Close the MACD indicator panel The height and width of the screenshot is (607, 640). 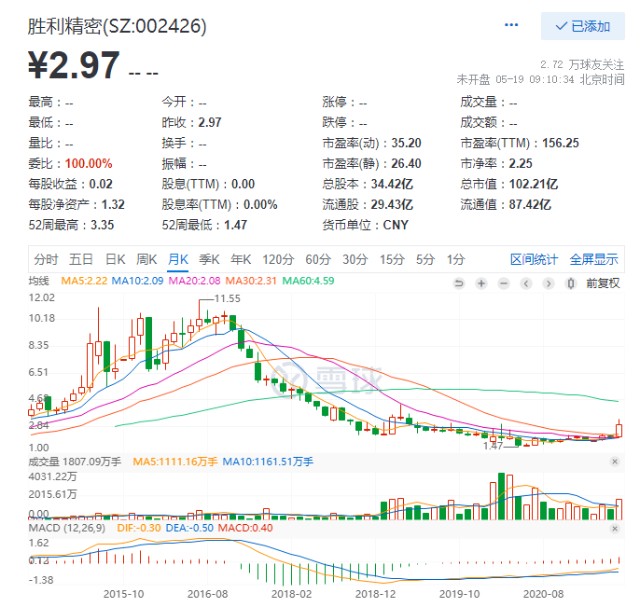pos(614,529)
